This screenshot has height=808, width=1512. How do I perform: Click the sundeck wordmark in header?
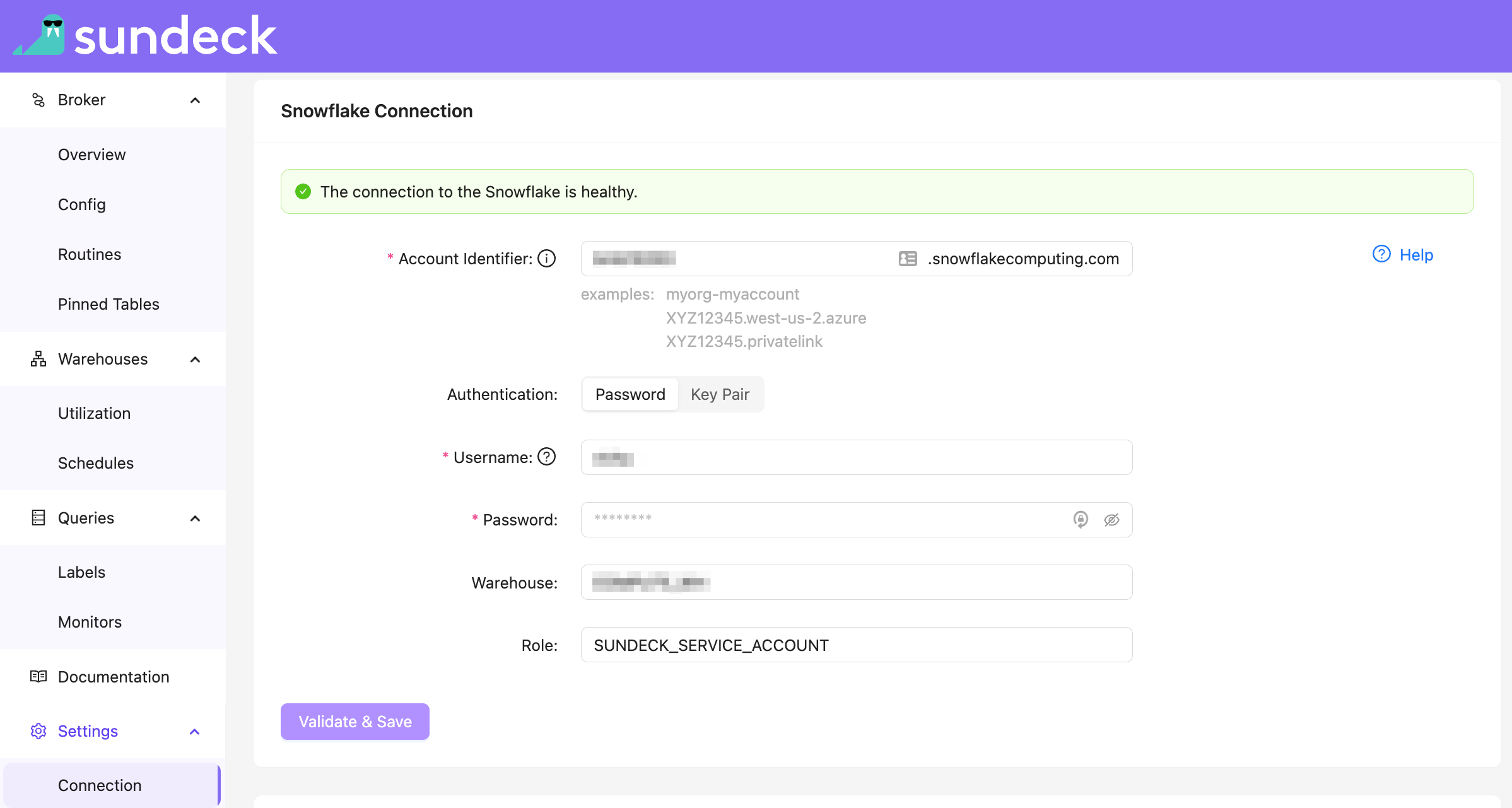click(175, 37)
